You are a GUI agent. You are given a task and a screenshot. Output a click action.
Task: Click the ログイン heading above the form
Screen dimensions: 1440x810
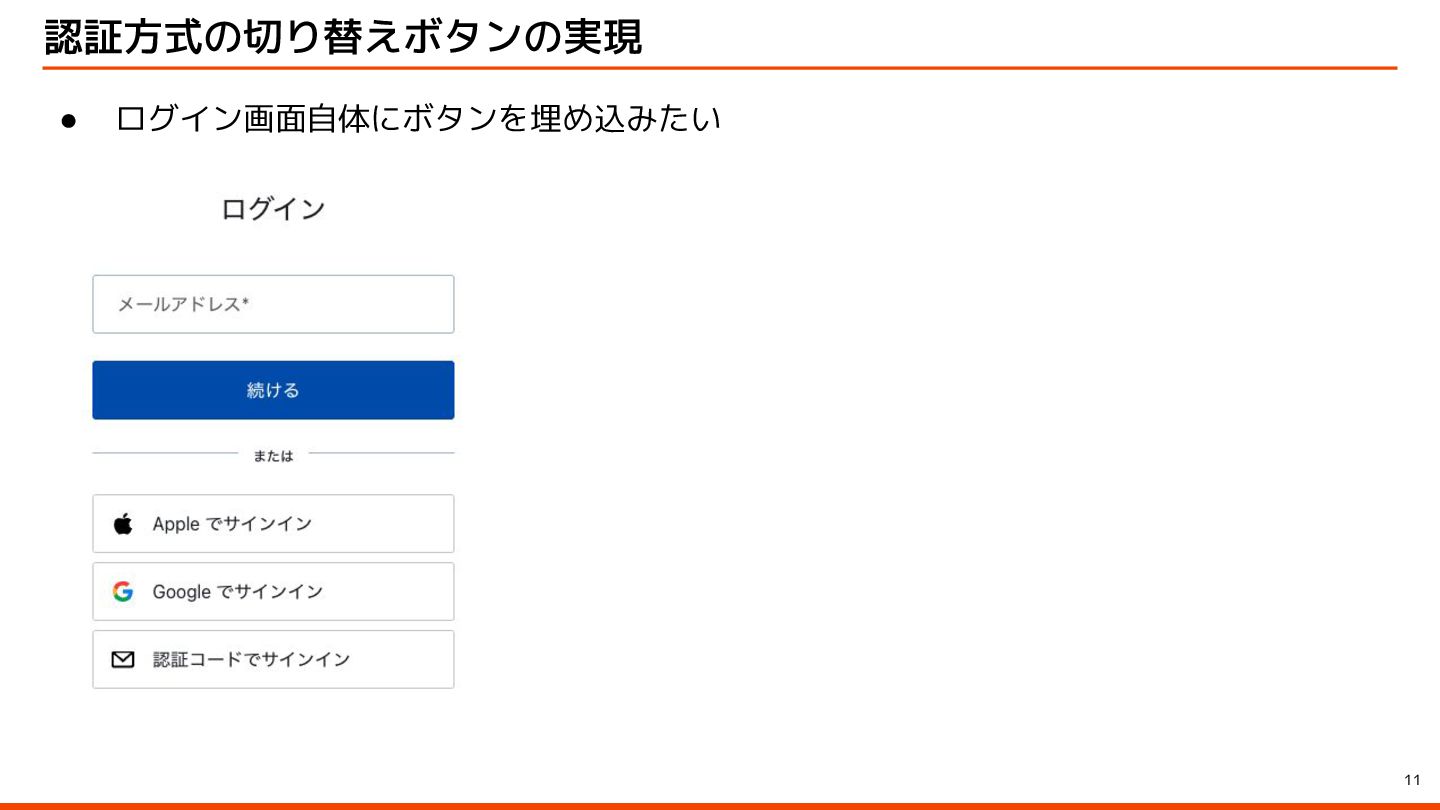pyautogui.click(x=273, y=209)
